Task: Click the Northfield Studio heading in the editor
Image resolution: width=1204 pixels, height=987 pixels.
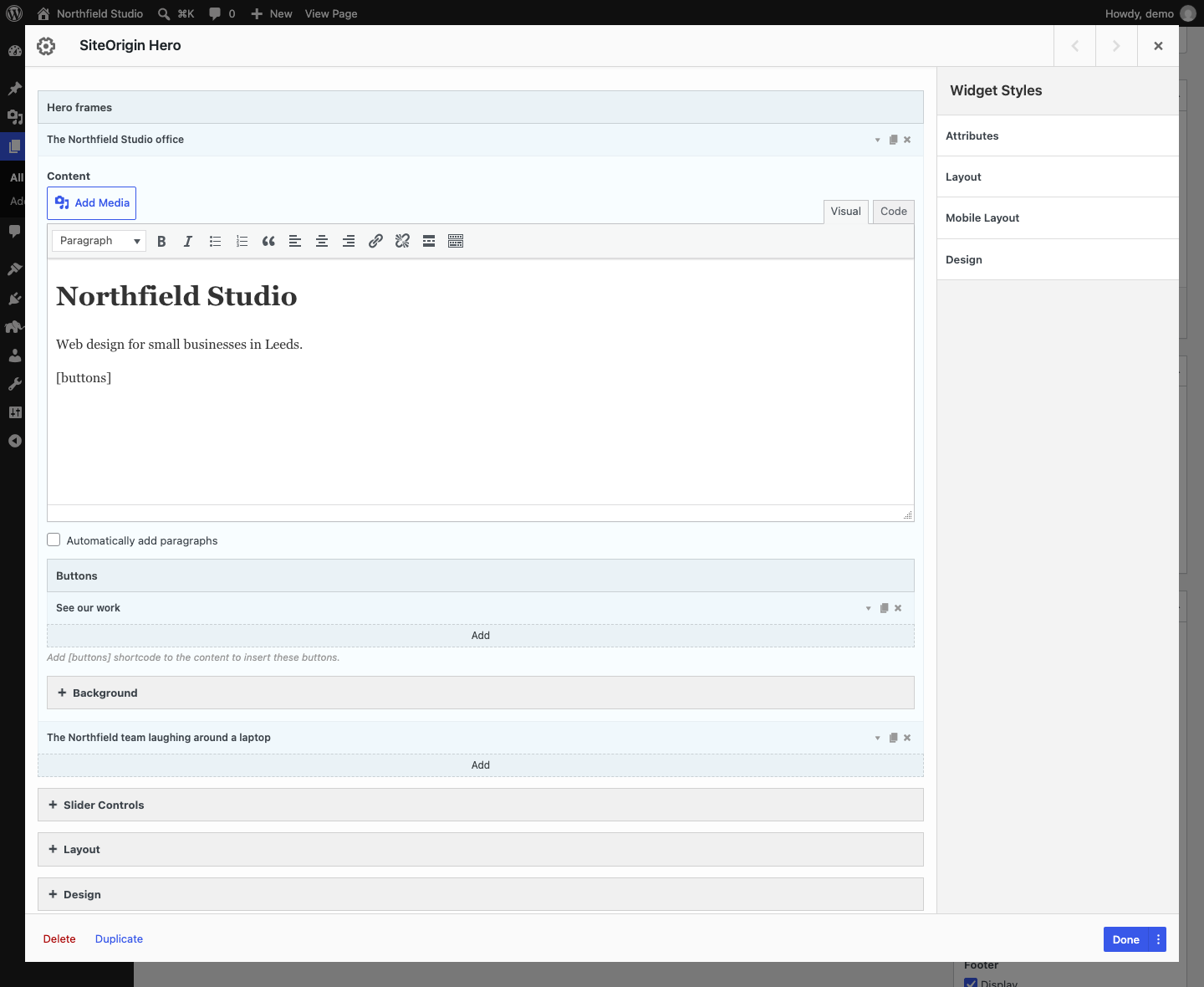Action: coord(176,296)
